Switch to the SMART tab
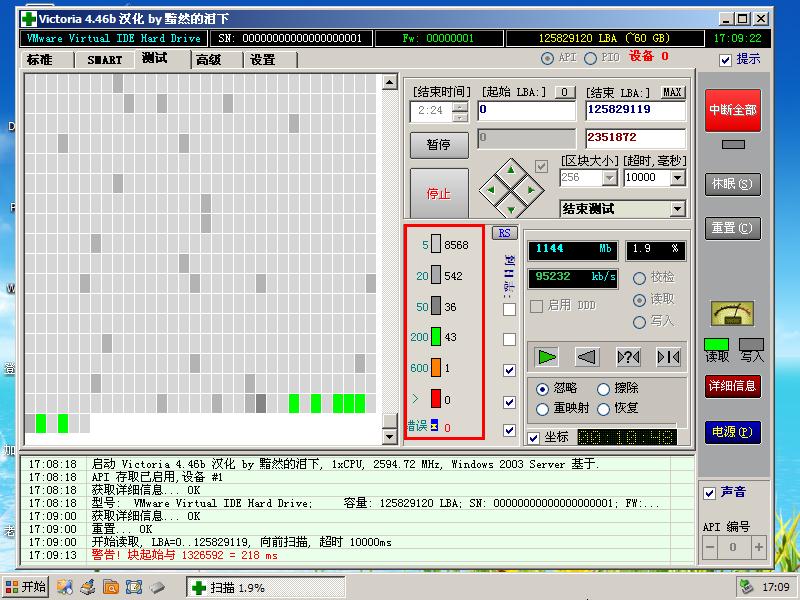Screen dimensions: 800x600 click(x=105, y=60)
